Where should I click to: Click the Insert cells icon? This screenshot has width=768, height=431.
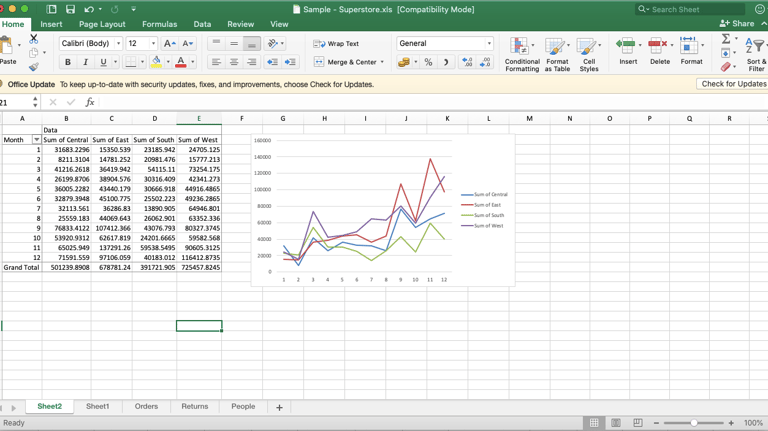coord(626,46)
